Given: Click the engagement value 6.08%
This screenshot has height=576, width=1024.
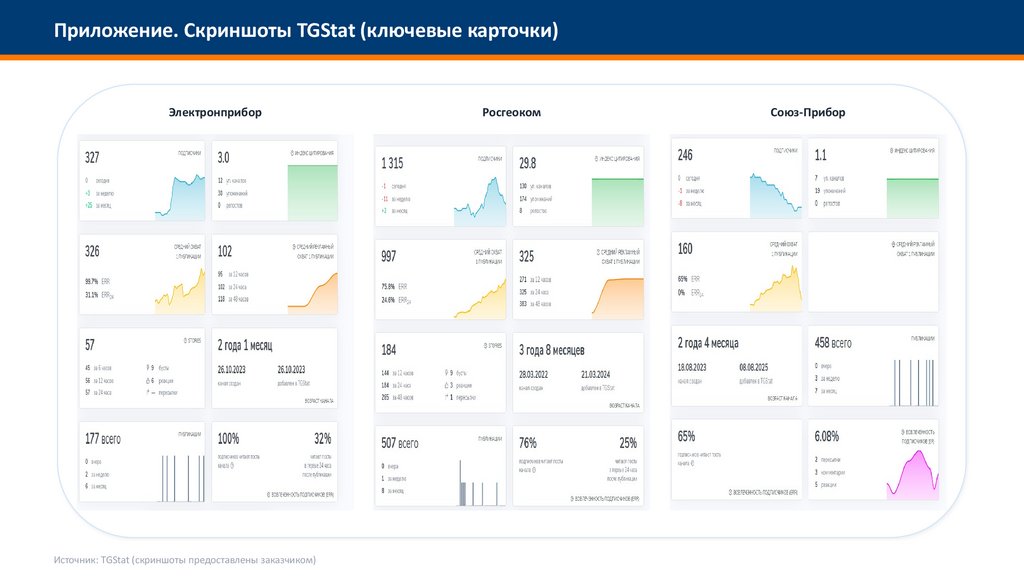Looking at the screenshot, I should (826, 436).
